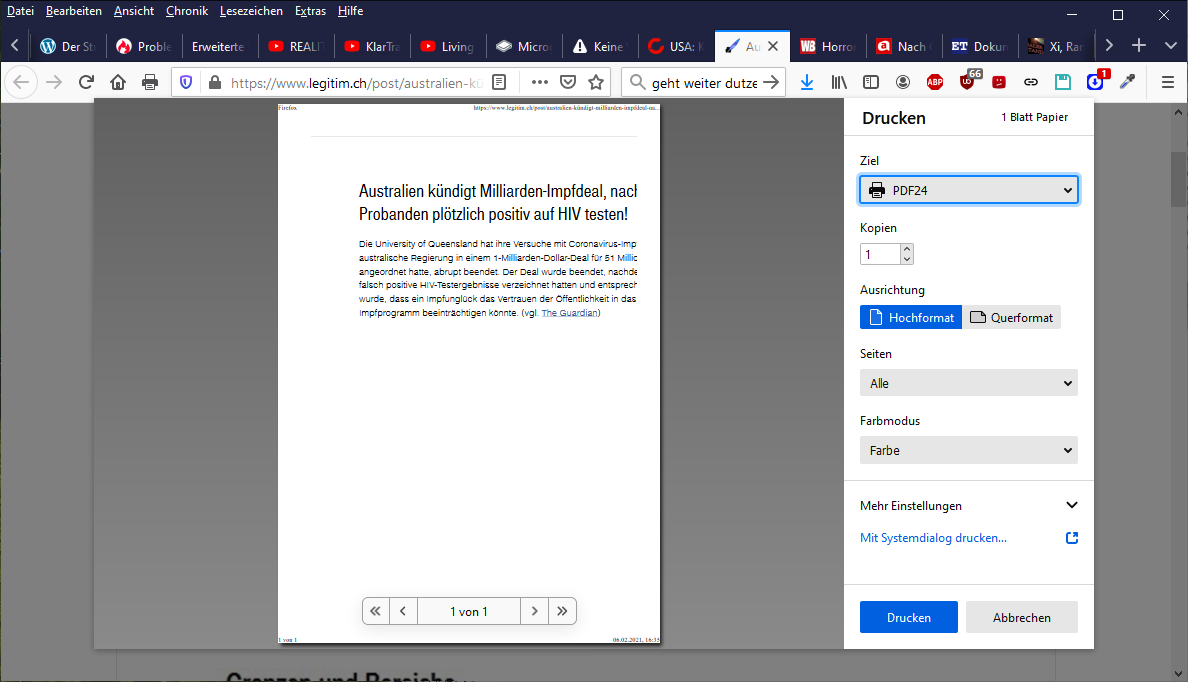
Task: Go to next preview page
Action: [x=535, y=611]
